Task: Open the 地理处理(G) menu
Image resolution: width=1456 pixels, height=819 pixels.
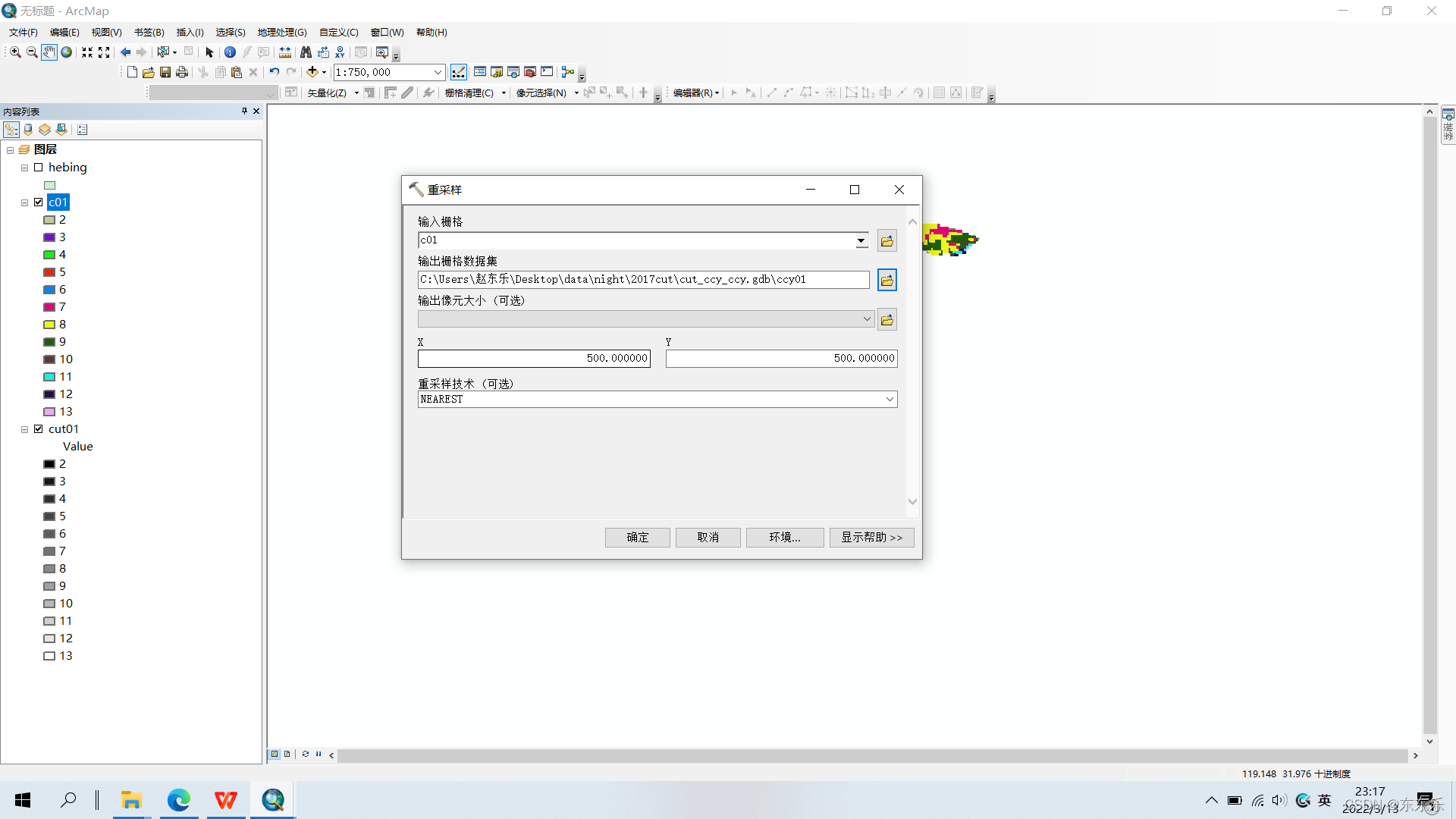Action: click(x=282, y=32)
